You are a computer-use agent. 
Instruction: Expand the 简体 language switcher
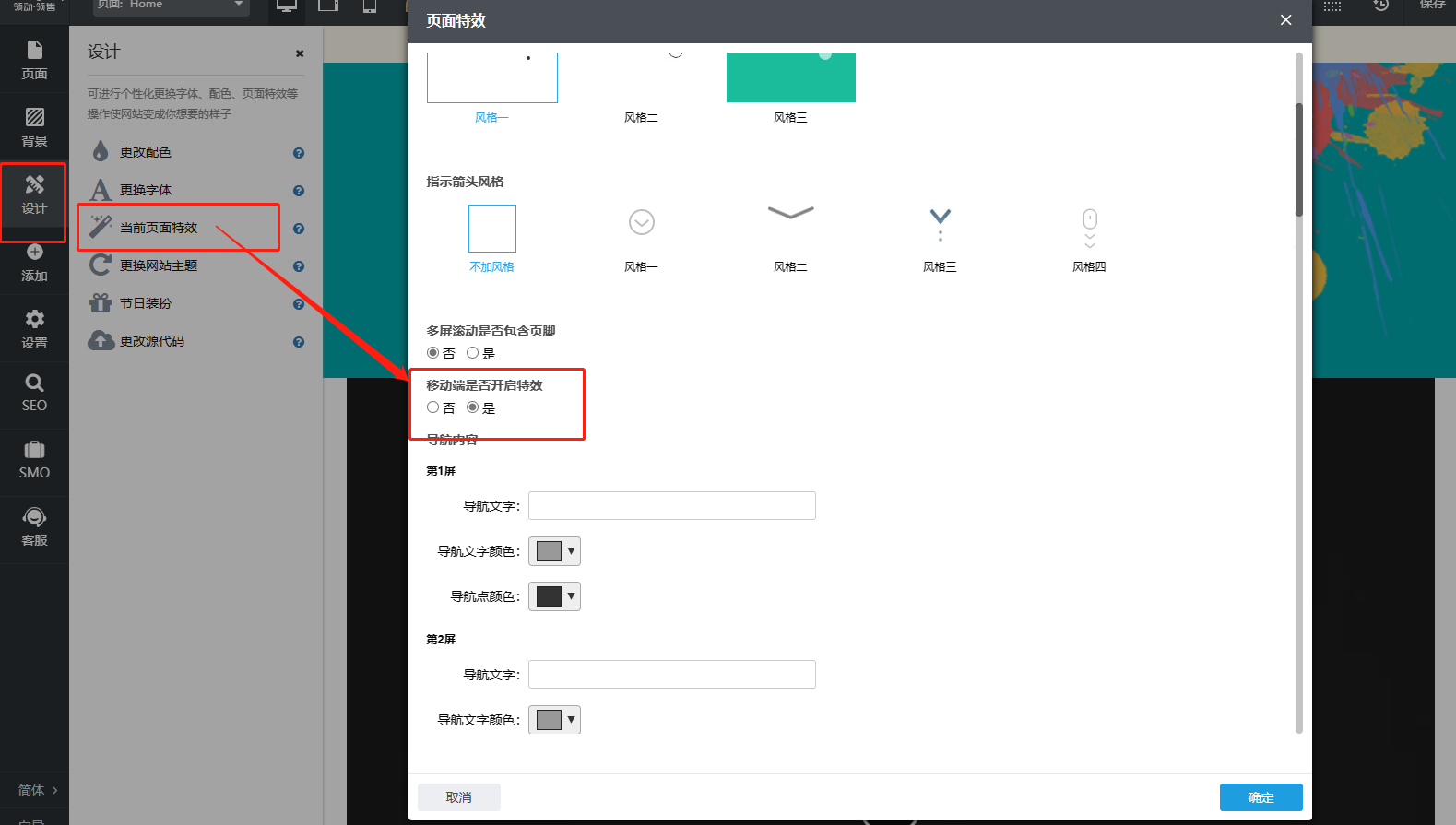click(37, 790)
